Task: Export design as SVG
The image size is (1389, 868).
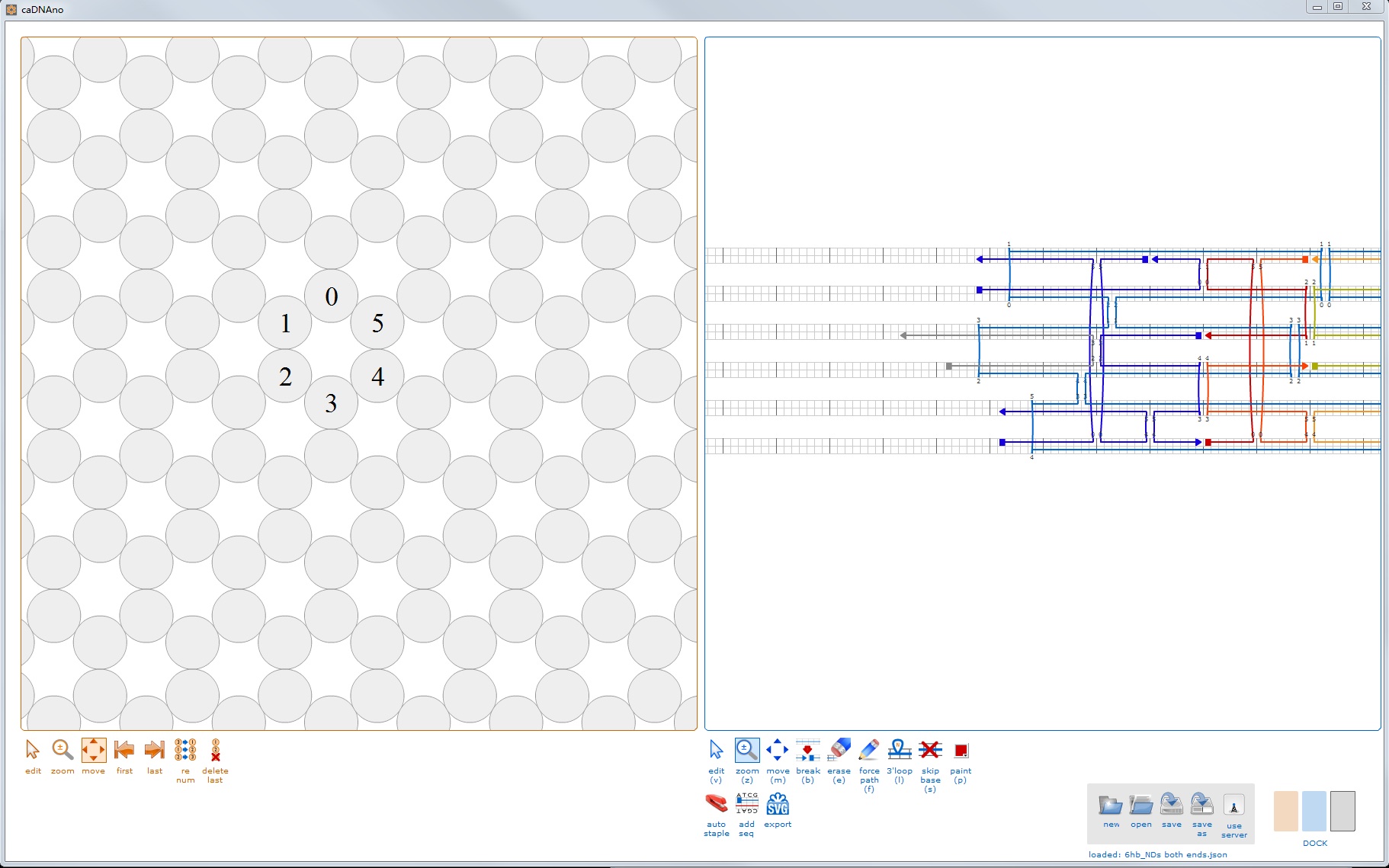Action: pos(778,805)
